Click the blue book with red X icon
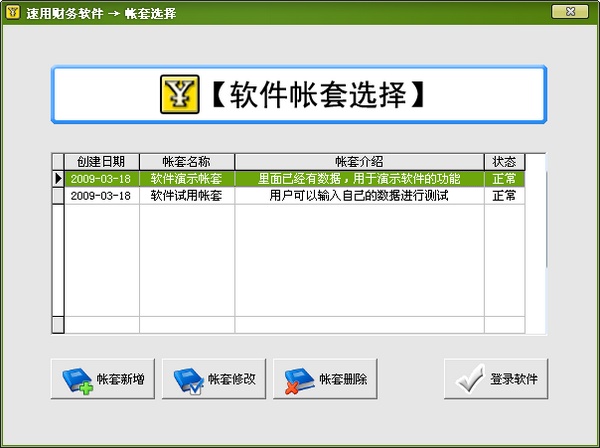The height and width of the screenshot is (448, 600). pos(299,380)
